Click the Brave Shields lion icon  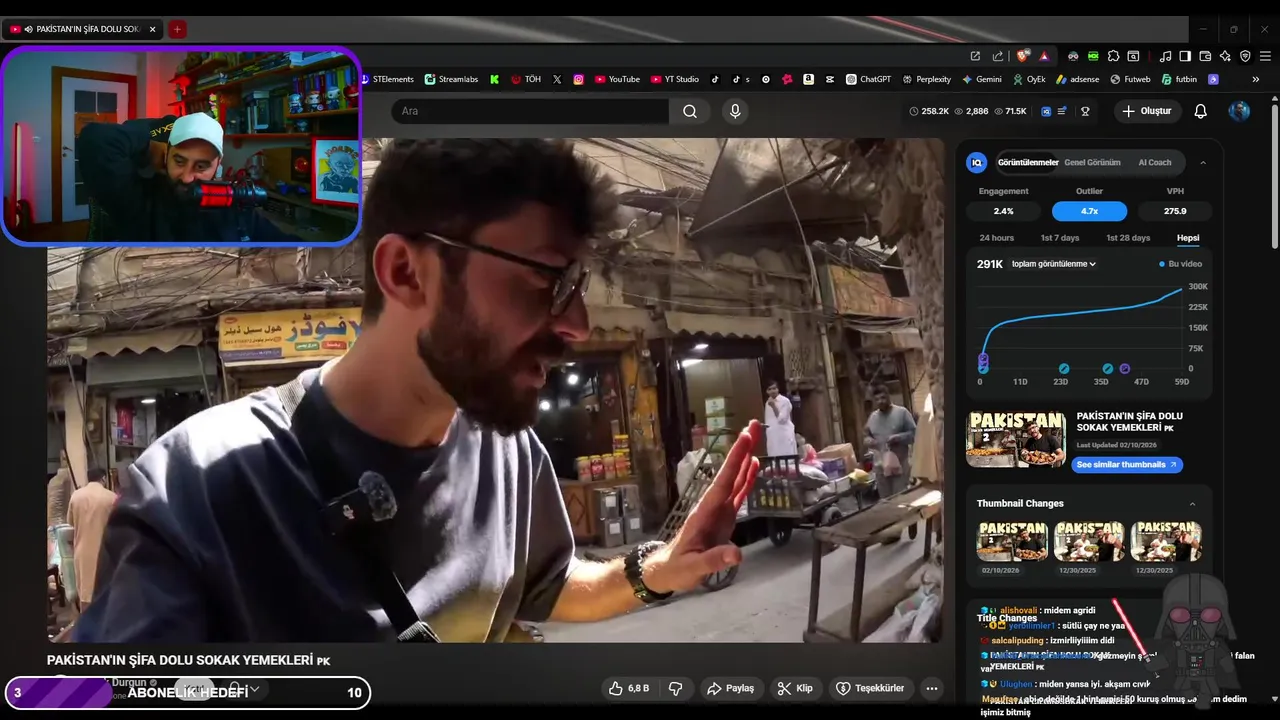coord(1022,56)
